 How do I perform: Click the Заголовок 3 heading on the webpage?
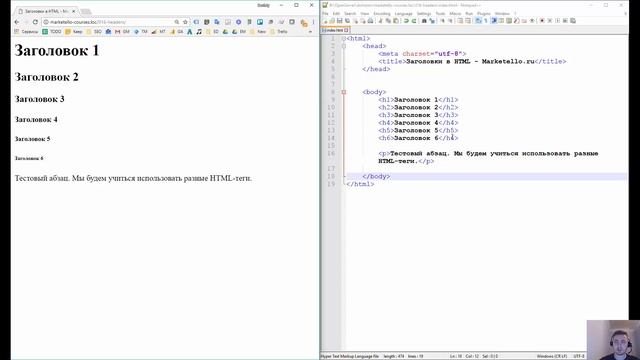point(40,99)
